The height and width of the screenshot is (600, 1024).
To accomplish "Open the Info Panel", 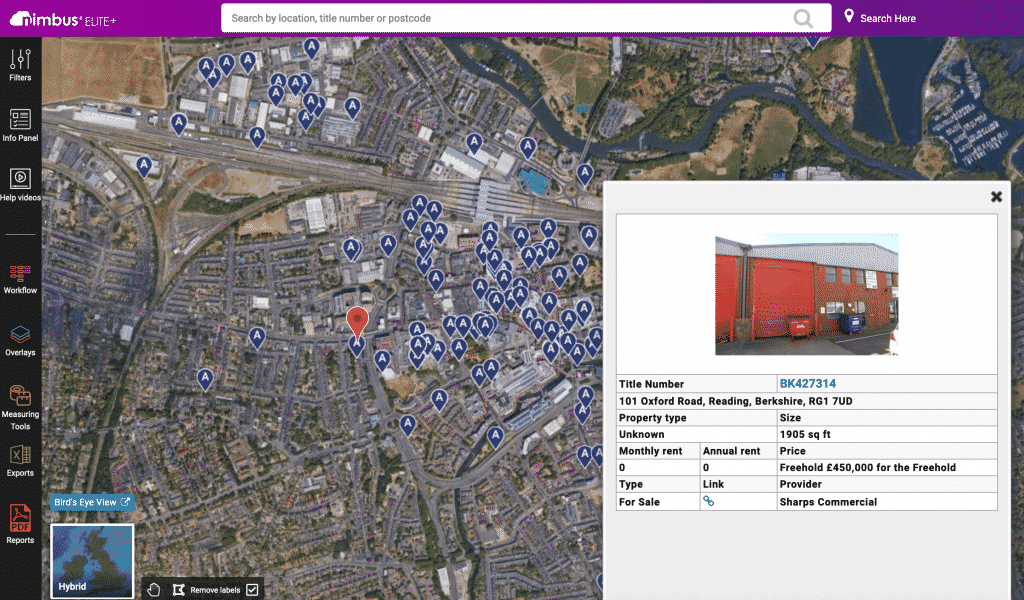I will [x=20, y=122].
